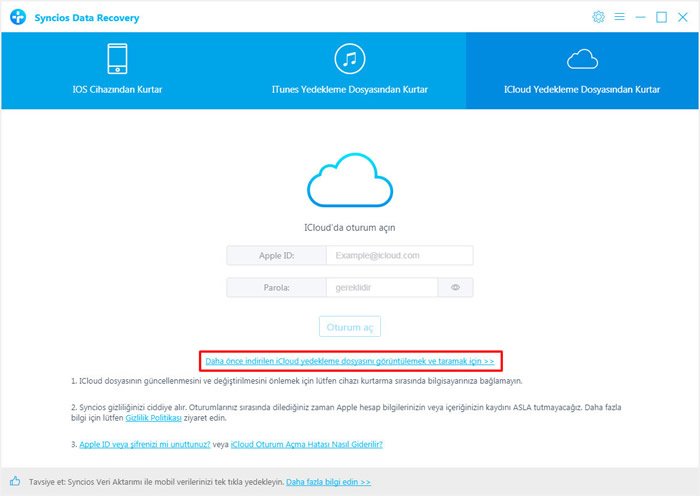
Task: Select the music note iTunes backup icon
Action: 350,58
